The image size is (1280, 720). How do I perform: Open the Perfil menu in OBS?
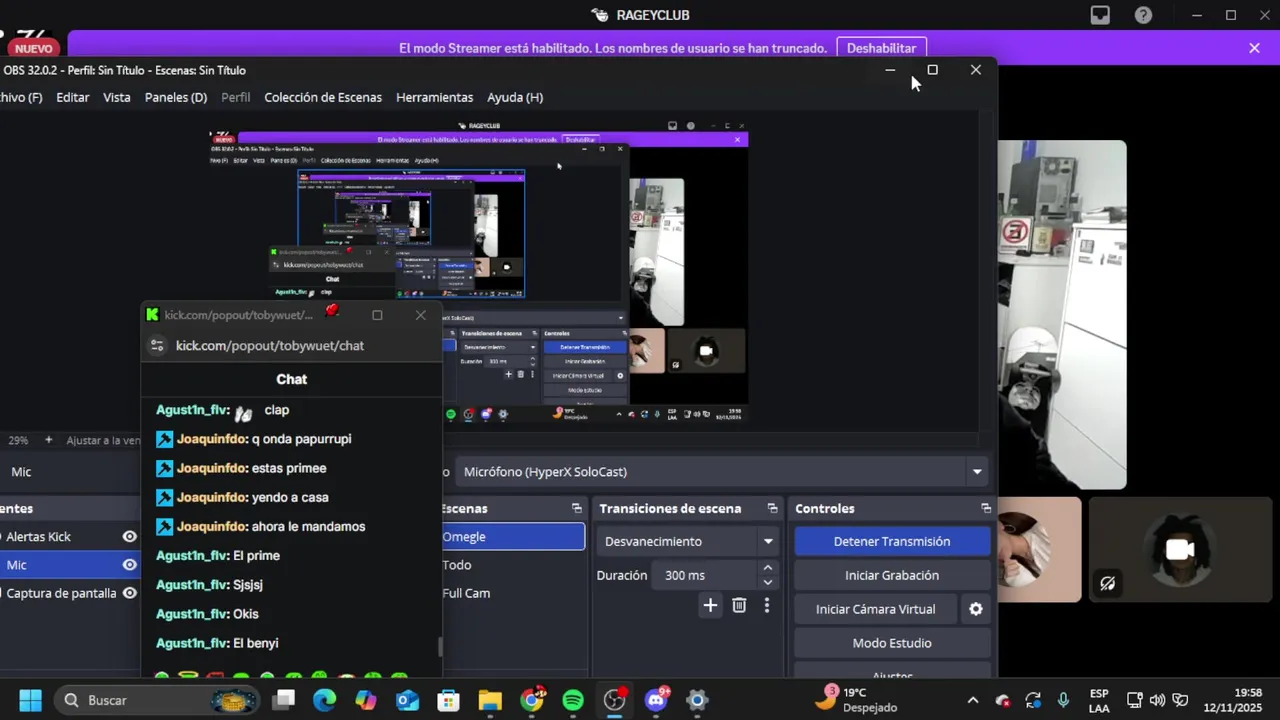click(236, 97)
